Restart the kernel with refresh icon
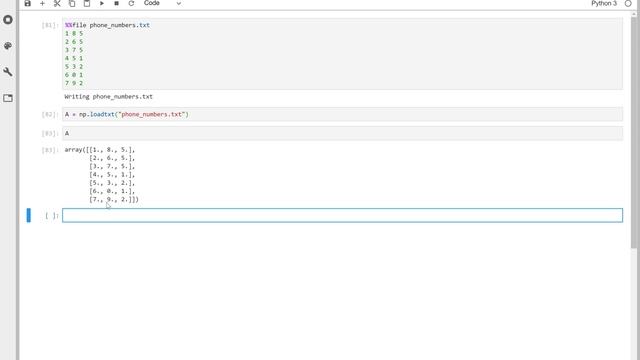 point(131,3)
